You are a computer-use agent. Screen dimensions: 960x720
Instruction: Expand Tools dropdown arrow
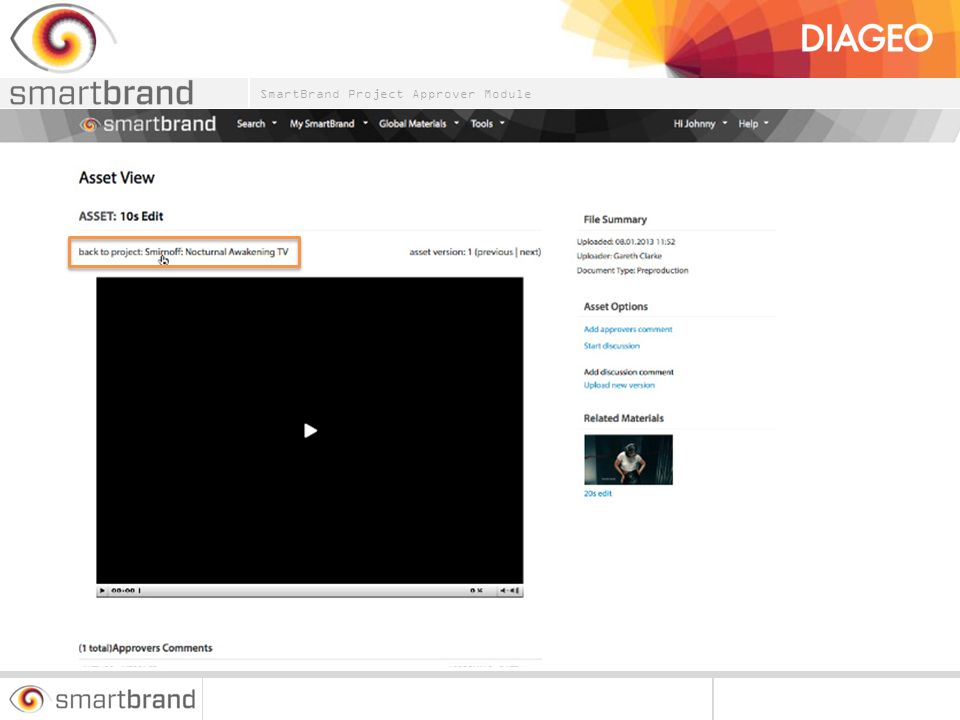coord(502,123)
